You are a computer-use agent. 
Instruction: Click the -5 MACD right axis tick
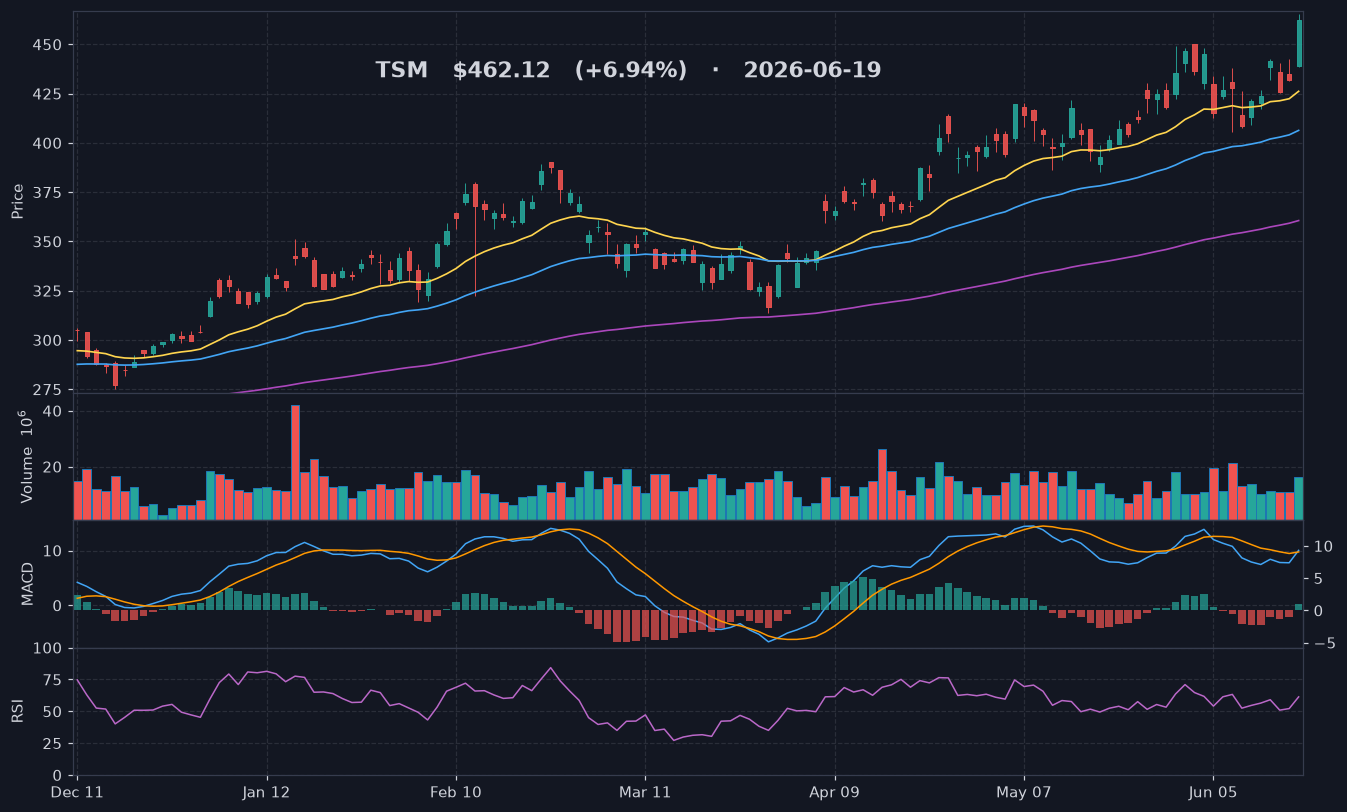pos(1323,643)
